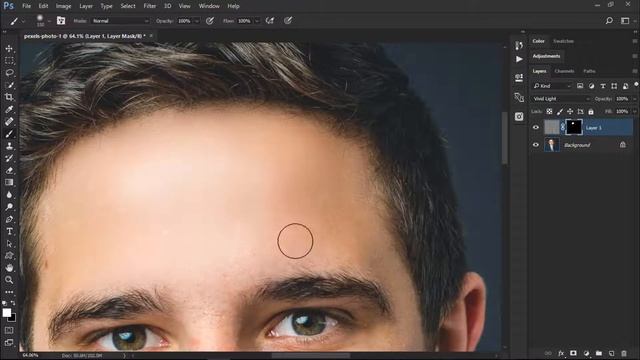Open the brush Opacity slider dropdown arrow
Viewport: 640px width, 360px height.
[x=197, y=20]
